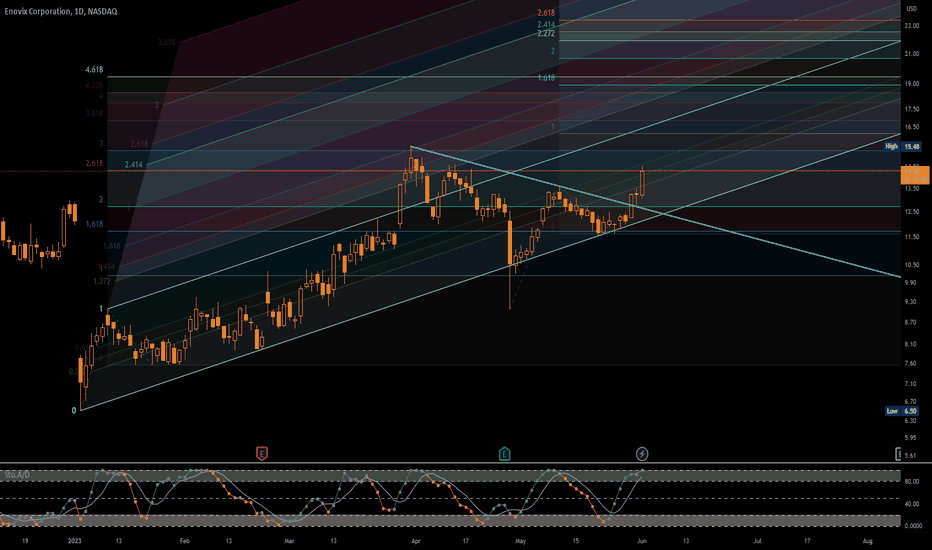The width and height of the screenshot is (932, 550).
Task: Click the 2.414 Fibonacci label at left
Action: click(x=134, y=165)
